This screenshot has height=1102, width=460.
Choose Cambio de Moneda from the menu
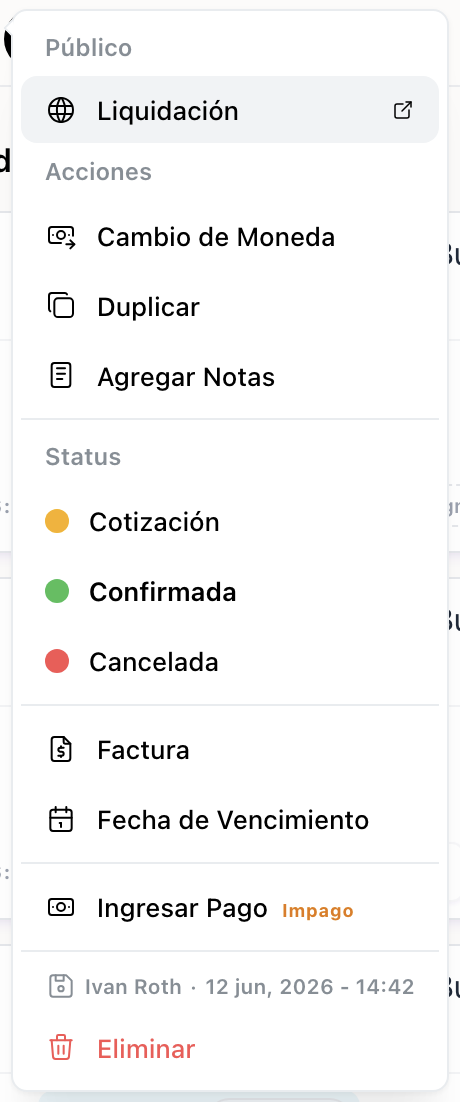(230, 237)
